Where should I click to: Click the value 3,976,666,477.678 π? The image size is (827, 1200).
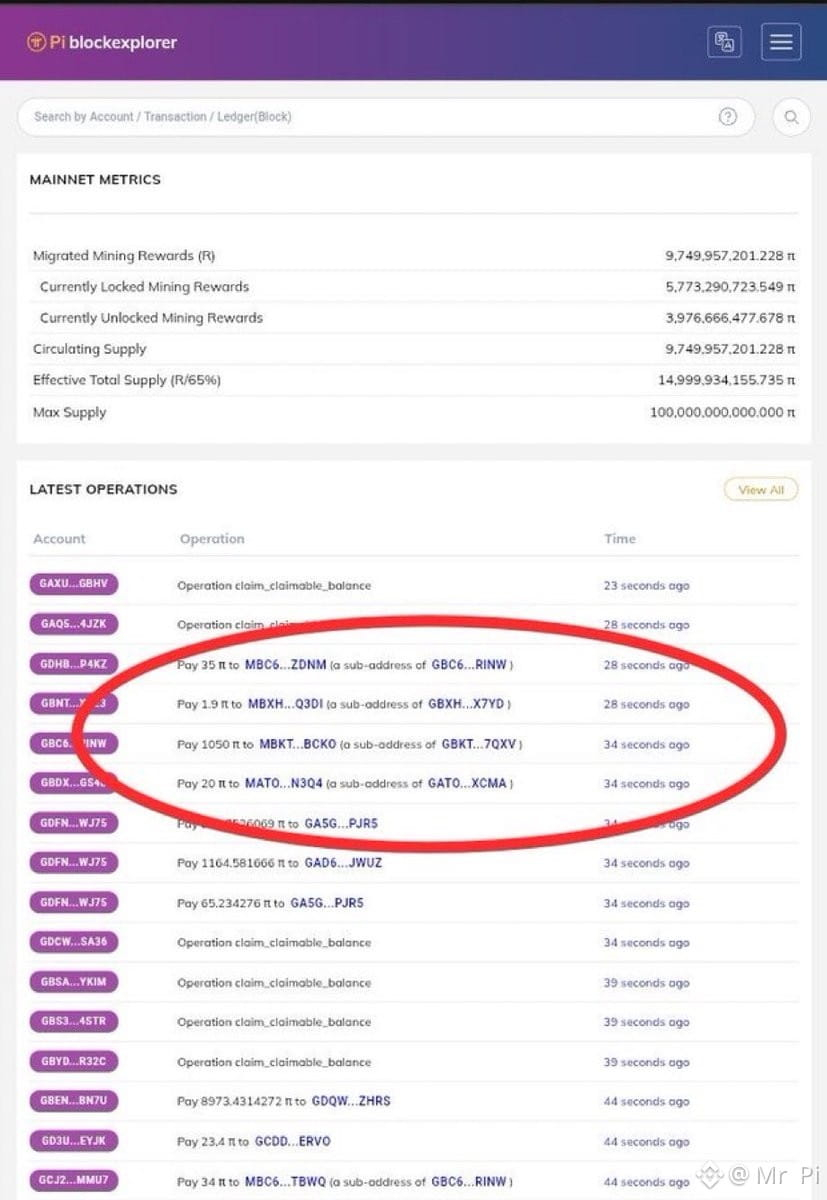point(730,318)
